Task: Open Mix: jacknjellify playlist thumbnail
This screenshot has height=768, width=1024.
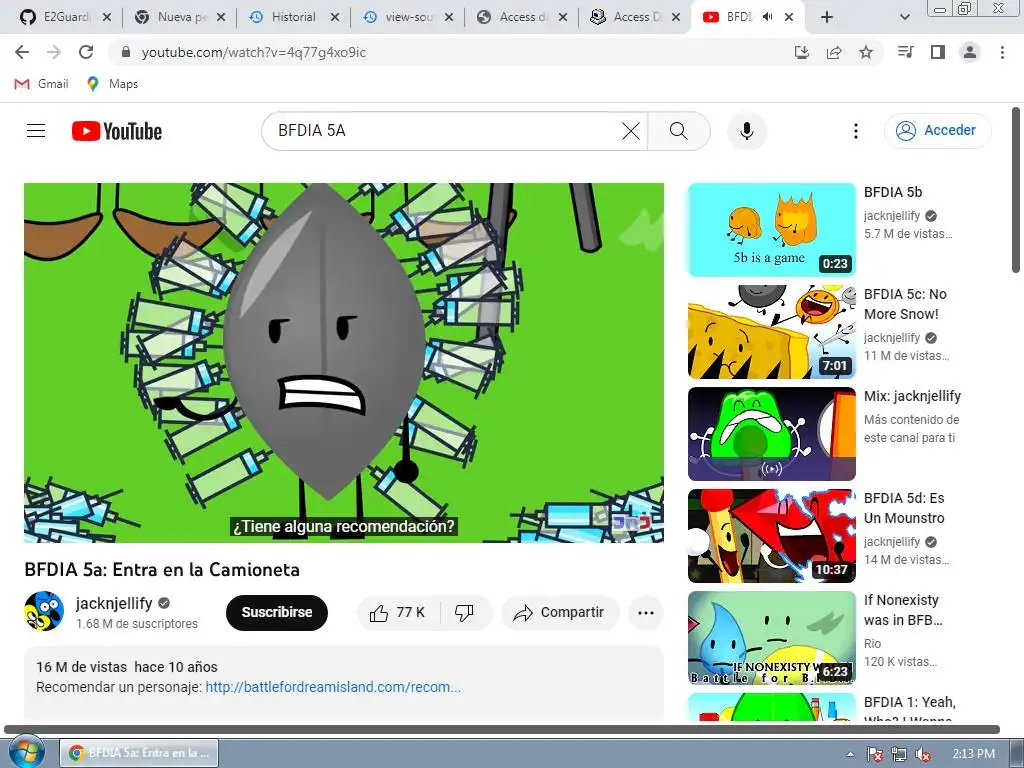Action: pos(772,434)
